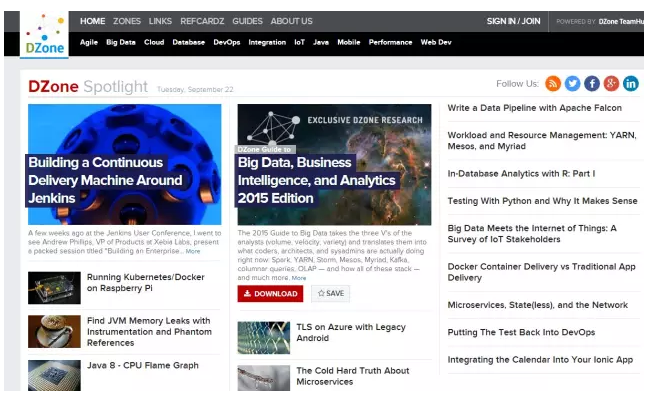Open the LinkedIn follow icon
The width and height of the screenshot is (648, 395).
(631, 83)
